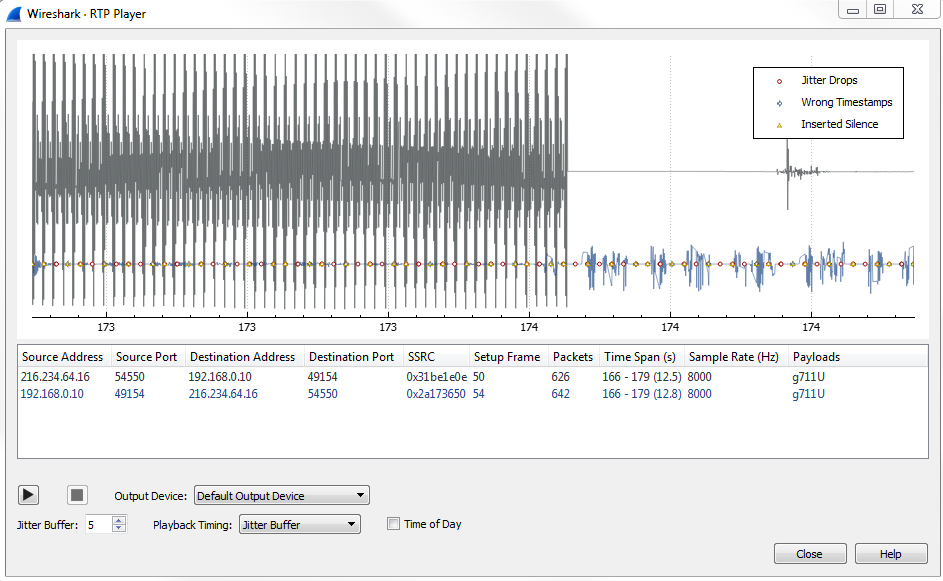Image resolution: width=943 pixels, height=581 pixels.
Task: Enable the Time of Day checkbox
Action: pyautogui.click(x=394, y=524)
